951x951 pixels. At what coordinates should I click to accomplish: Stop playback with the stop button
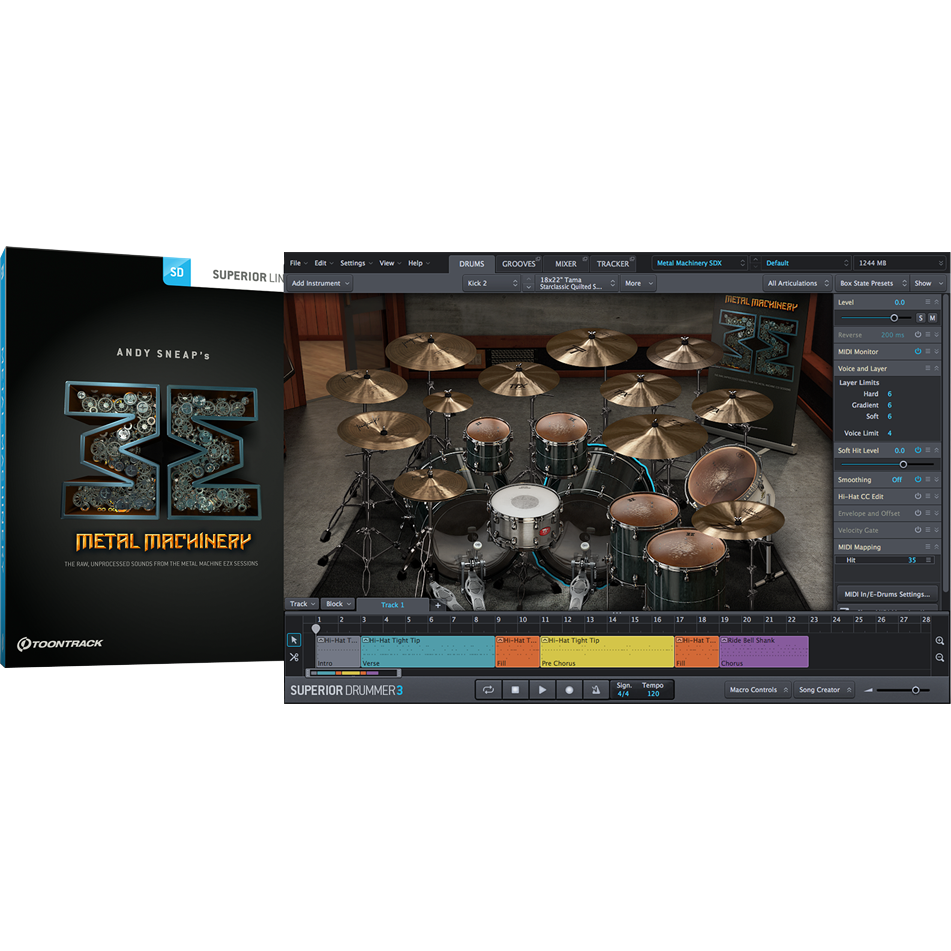515,690
